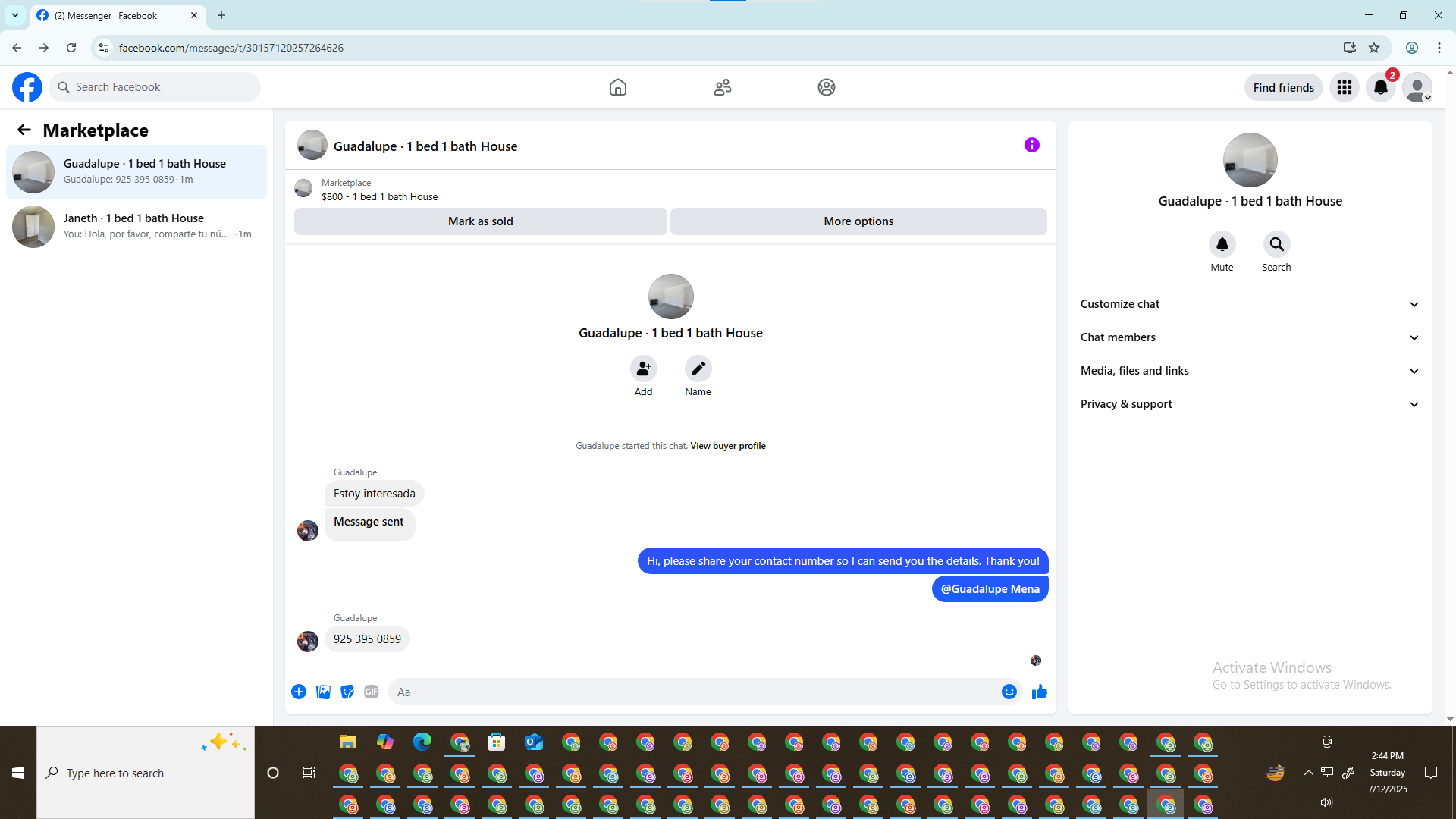The width and height of the screenshot is (1456, 819).
Task: Expand Privacy & support section
Action: pos(1250,404)
